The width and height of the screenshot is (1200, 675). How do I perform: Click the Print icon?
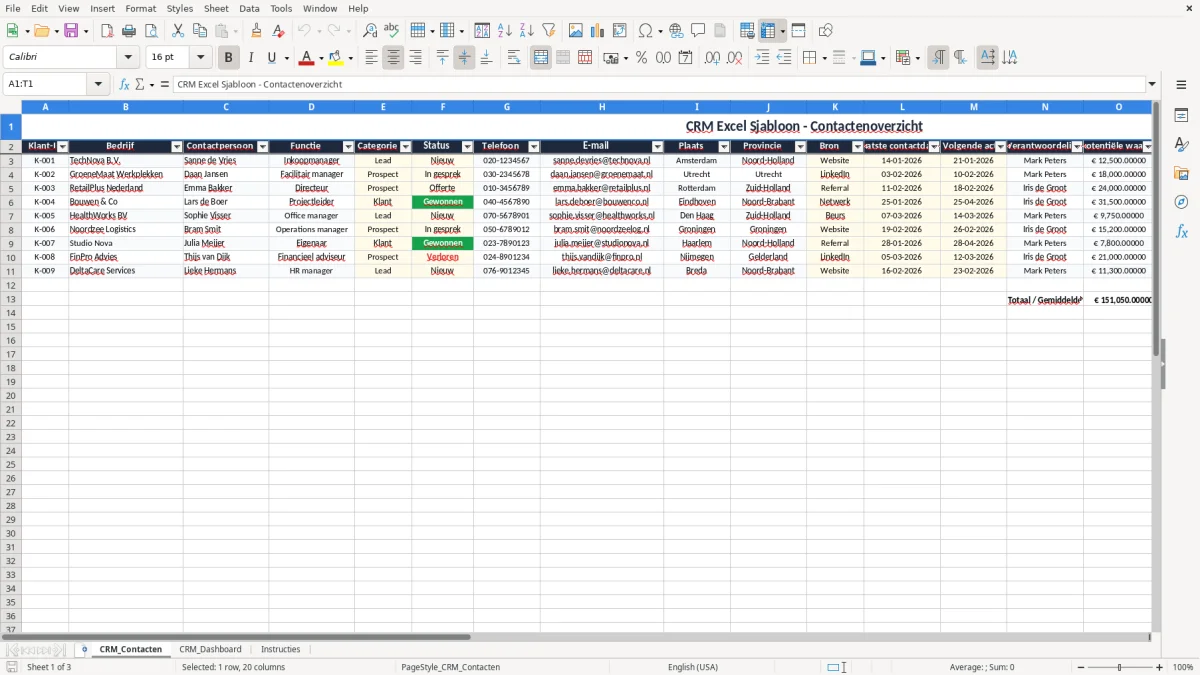[129, 31]
